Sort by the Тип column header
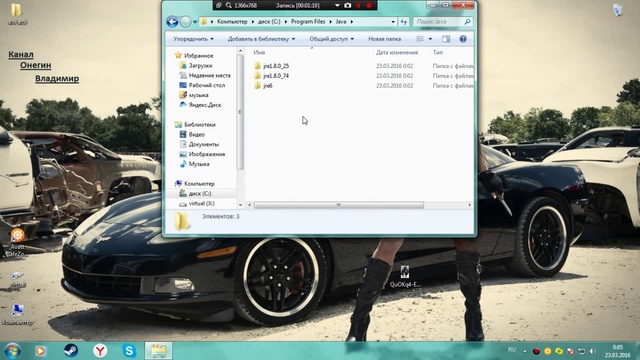This screenshot has height=360, width=640. point(438,53)
